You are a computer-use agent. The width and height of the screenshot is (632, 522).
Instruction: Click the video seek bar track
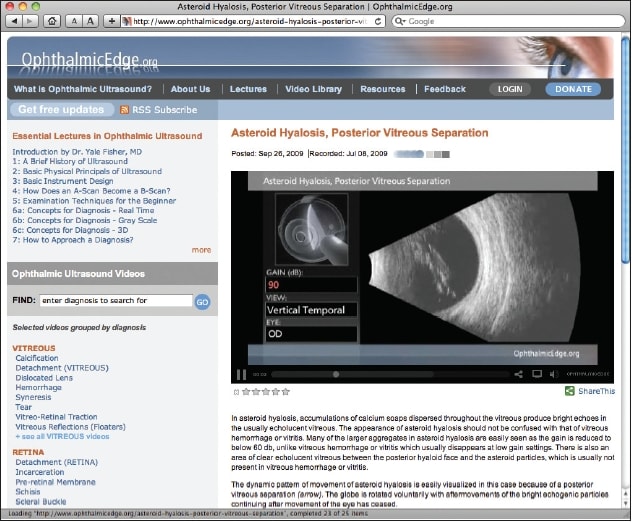390,374
